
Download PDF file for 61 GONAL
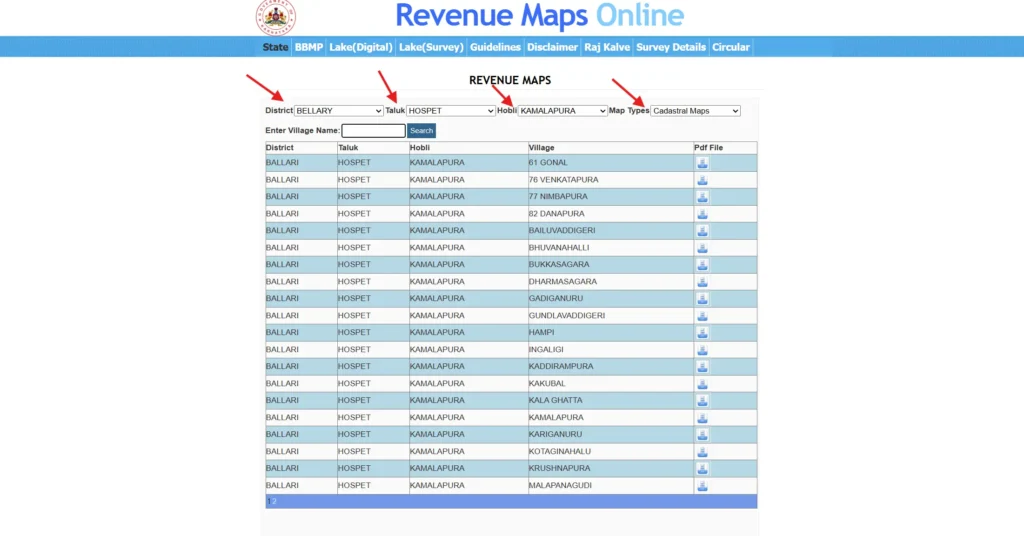click(702, 163)
